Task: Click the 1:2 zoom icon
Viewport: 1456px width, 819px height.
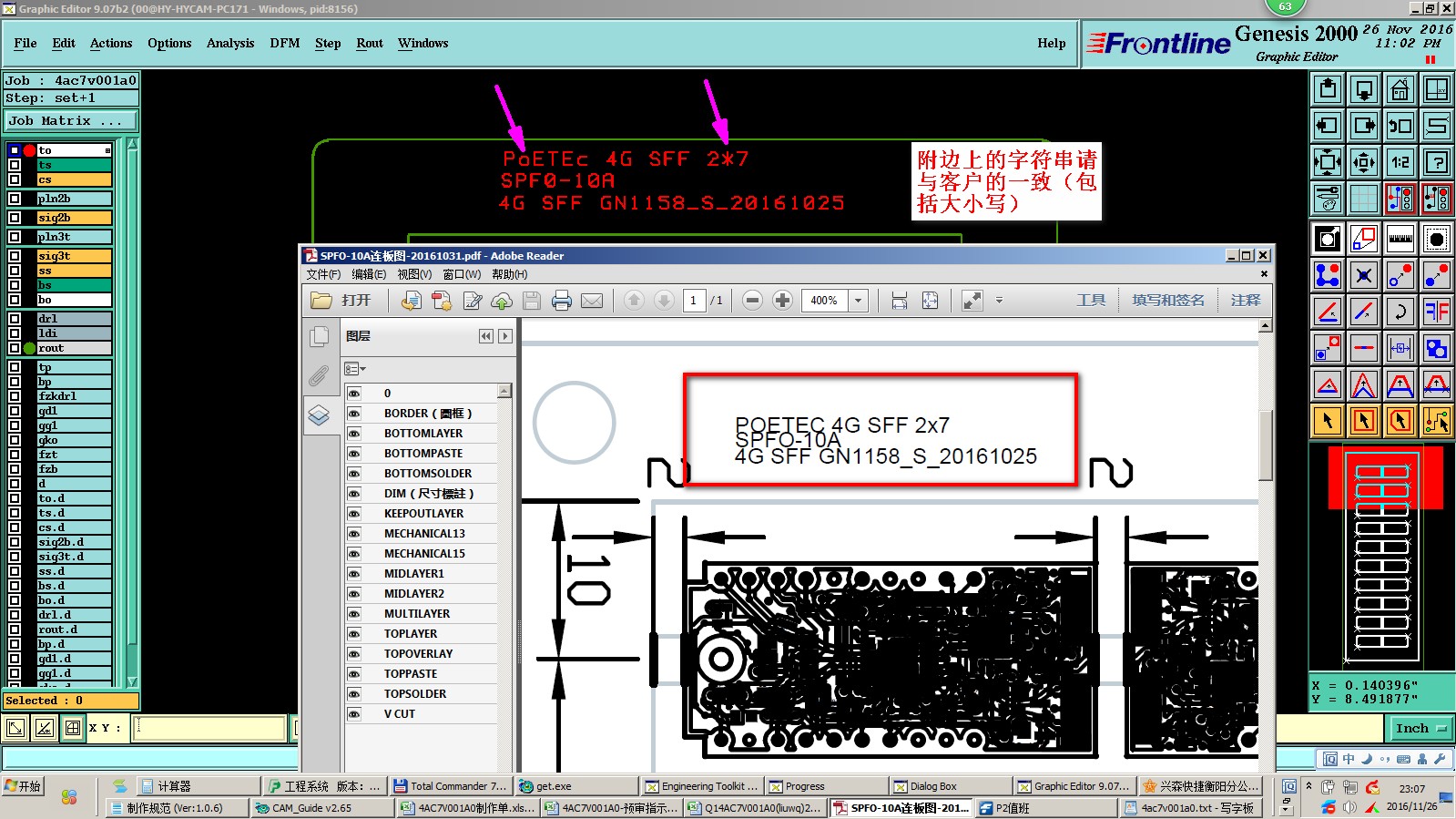Action: tap(1400, 162)
